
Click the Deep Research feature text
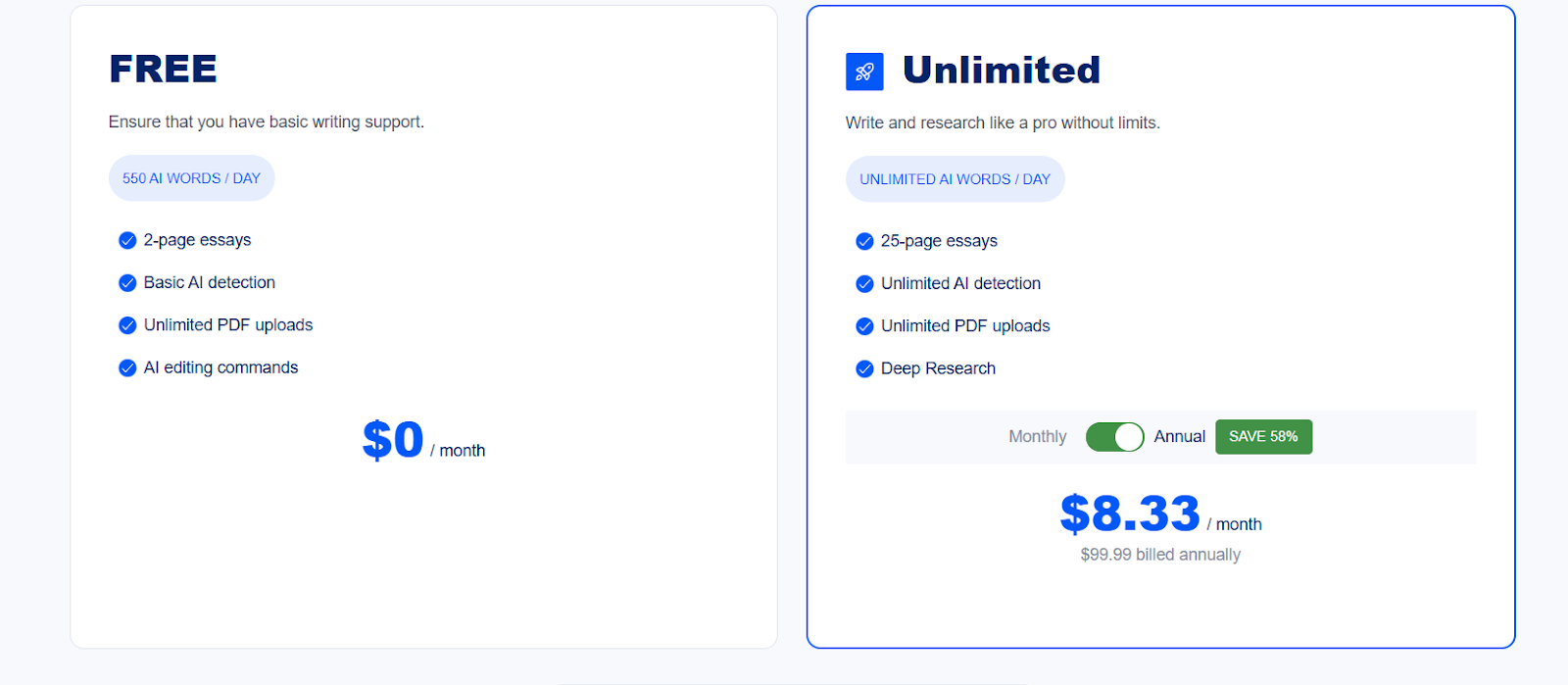coord(938,368)
